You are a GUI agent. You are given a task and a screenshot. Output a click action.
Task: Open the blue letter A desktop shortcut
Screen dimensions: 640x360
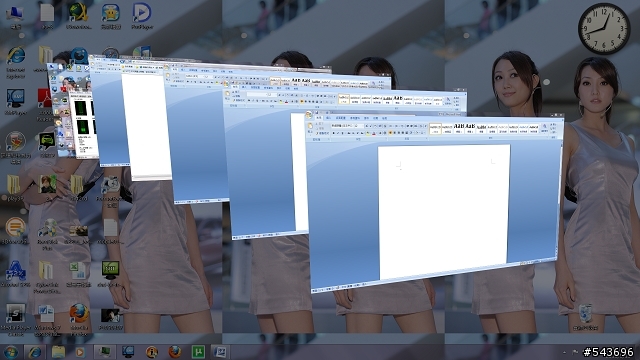pos(16,273)
